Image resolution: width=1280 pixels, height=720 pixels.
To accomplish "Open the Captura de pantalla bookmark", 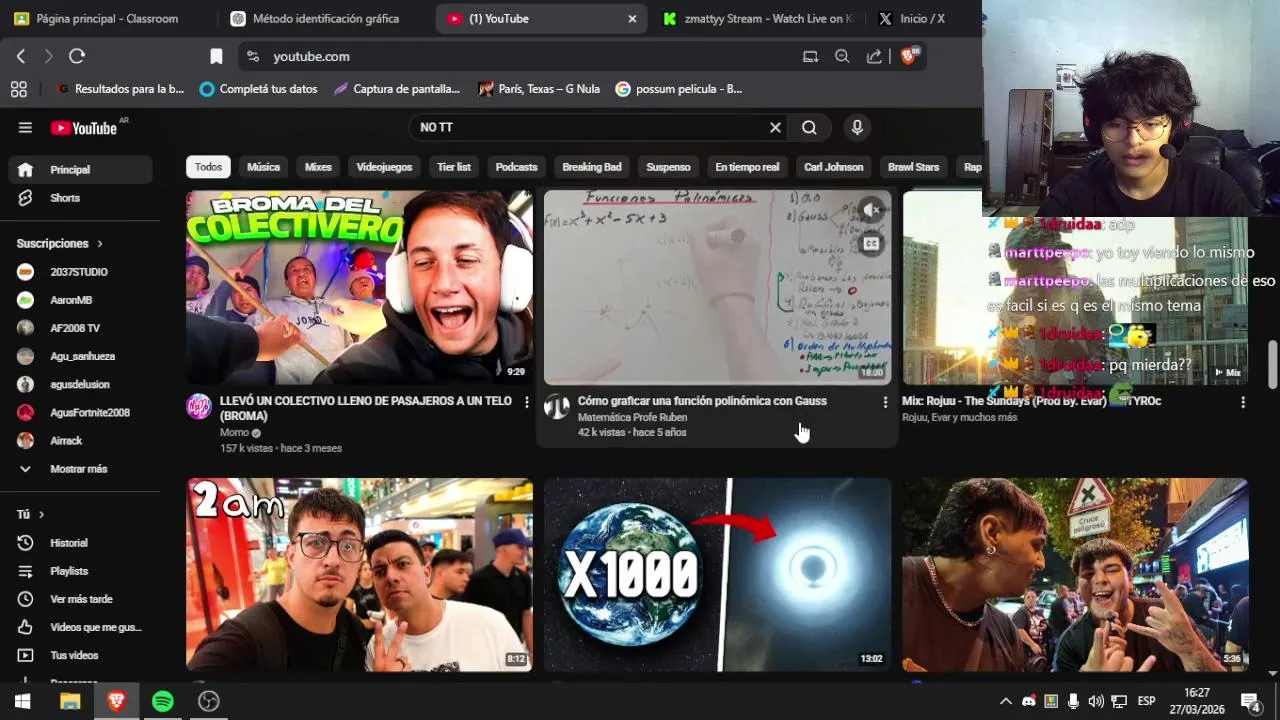I will coord(397,89).
